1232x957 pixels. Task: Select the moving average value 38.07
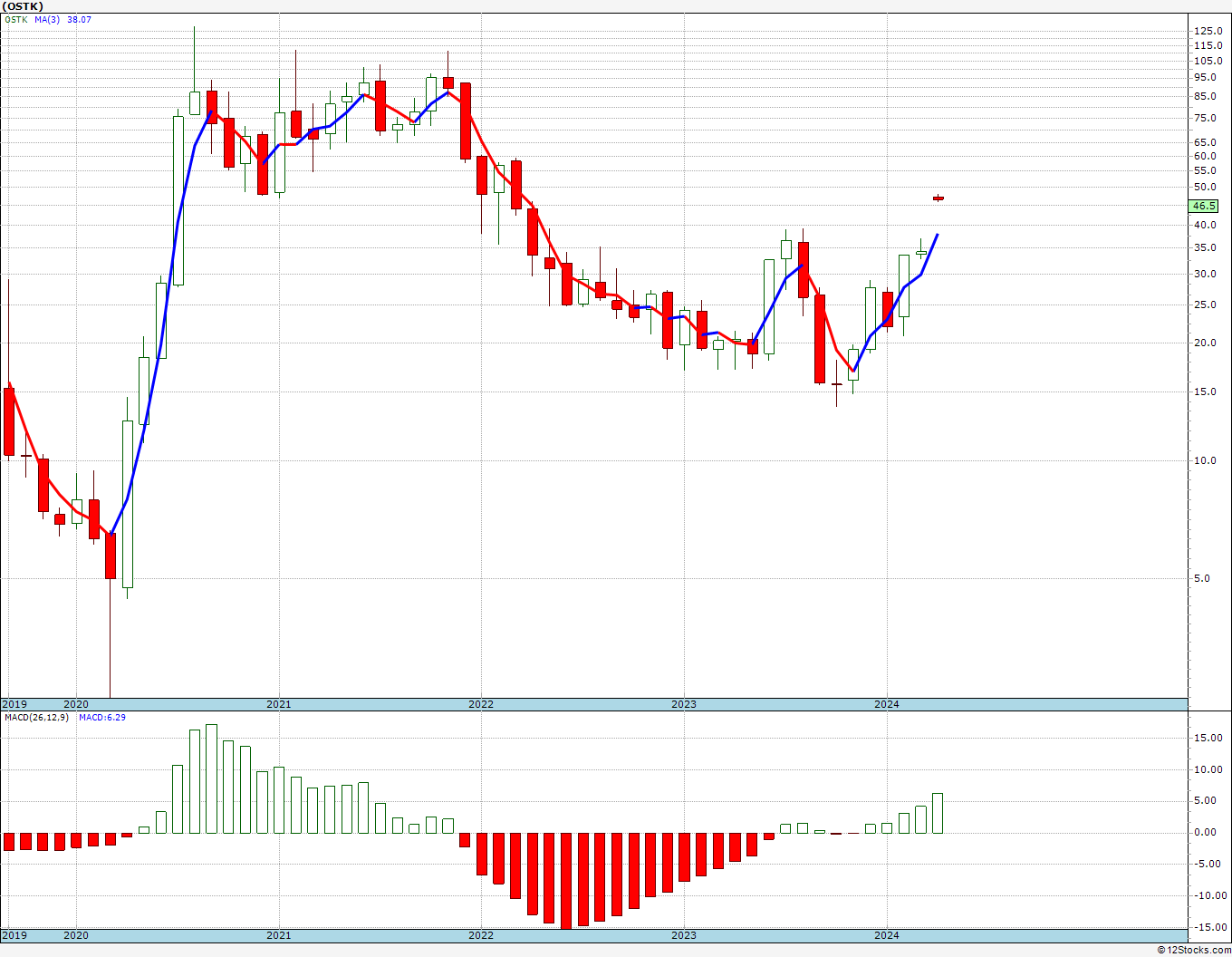click(x=79, y=19)
